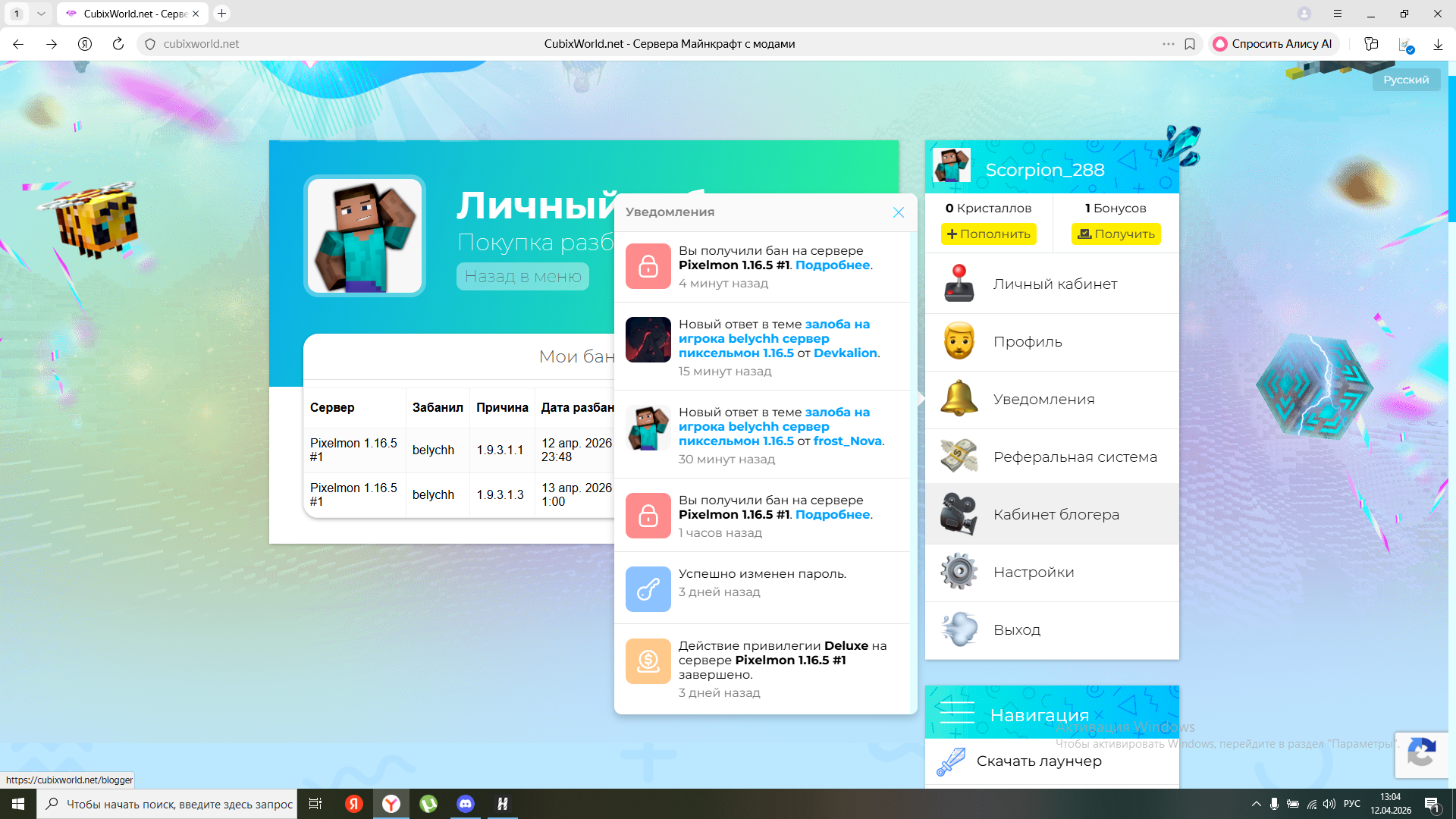Image resolution: width=1456 pixels, height=819 pixels.
Task: Click the cubixworld.net address bar
Action: pyautogui.click(x=201, y=44)
